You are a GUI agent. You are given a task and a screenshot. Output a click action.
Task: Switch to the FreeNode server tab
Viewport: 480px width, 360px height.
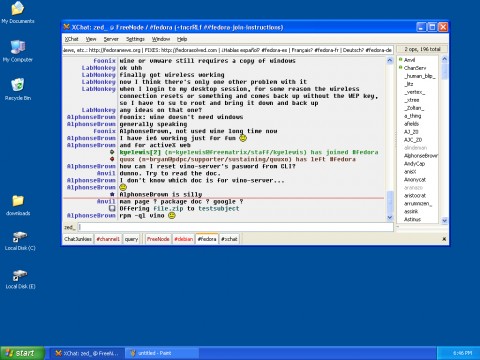point(158,239)
